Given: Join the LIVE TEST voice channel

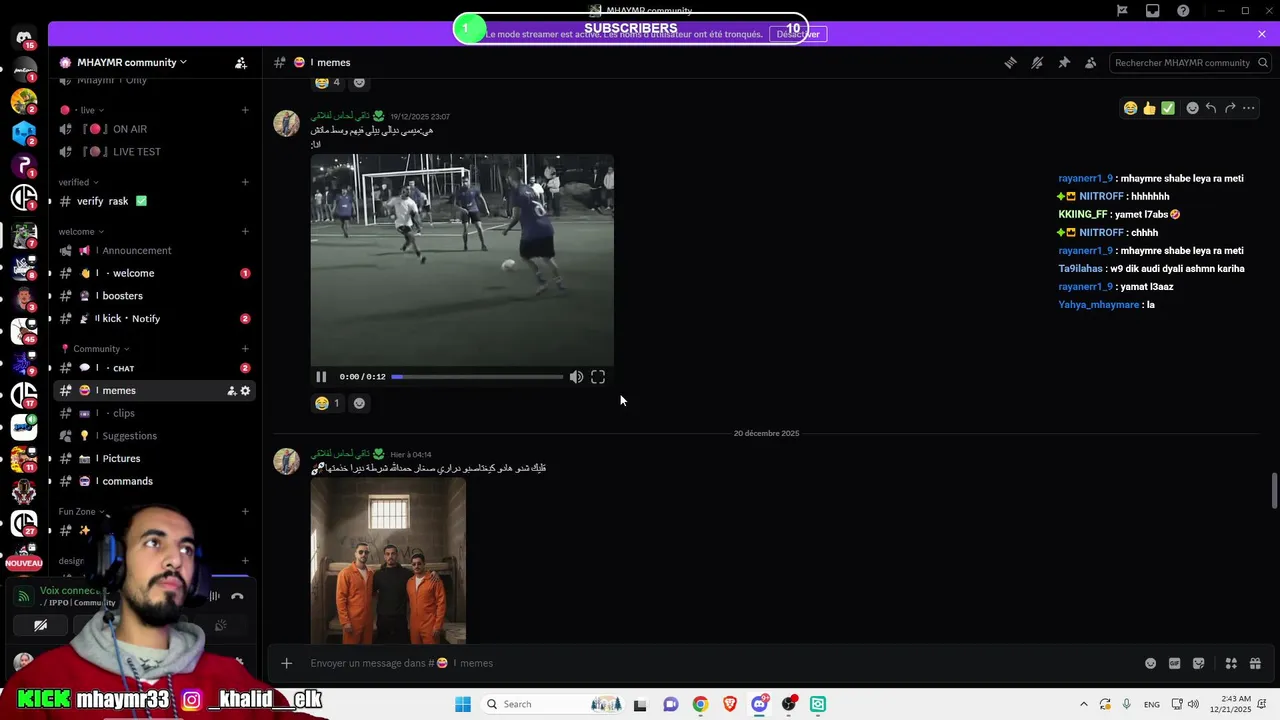Looking at the screenshot, I should tap(154, 152).
